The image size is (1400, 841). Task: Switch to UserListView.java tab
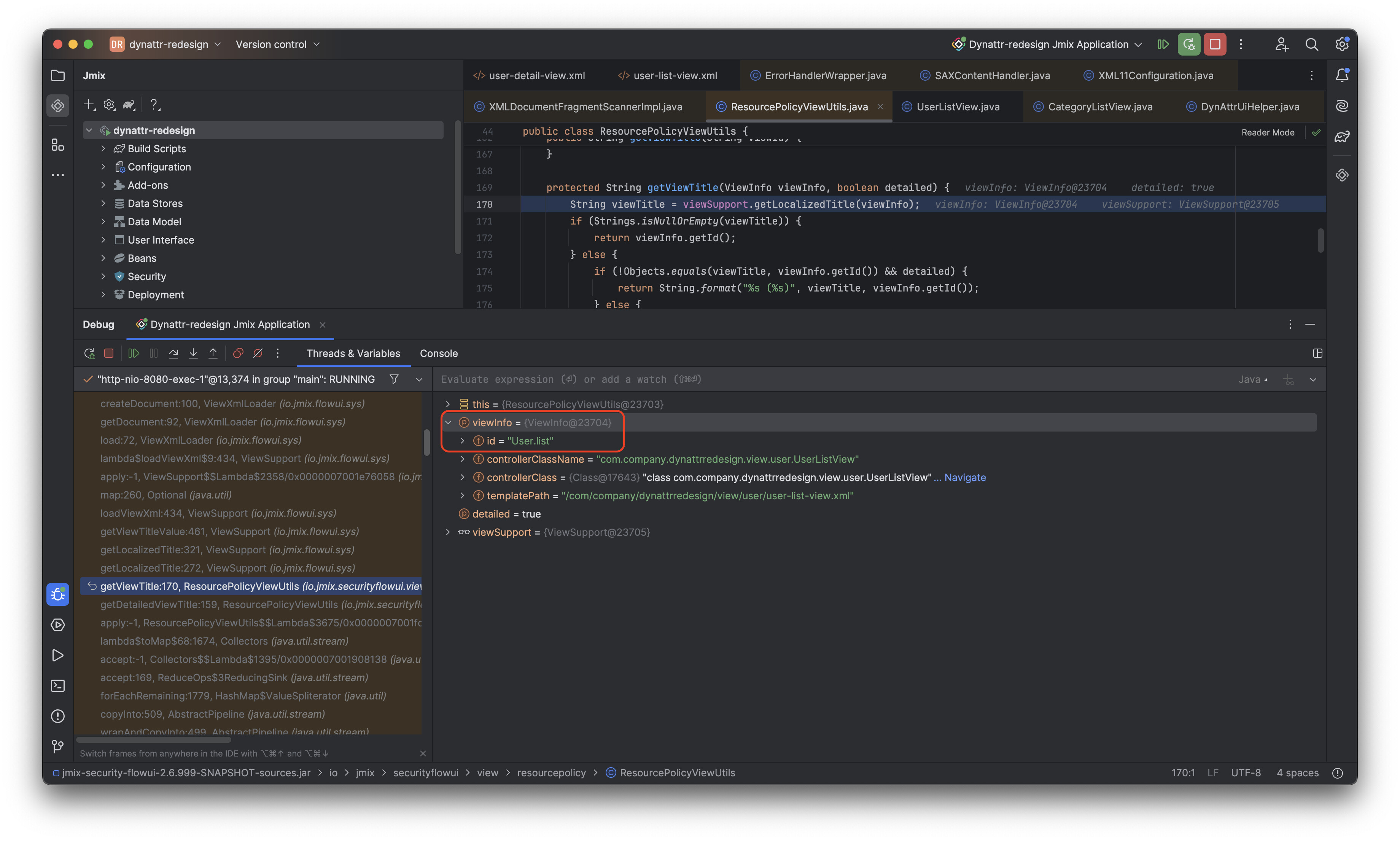pyautogui.click(x=951, y=107)
